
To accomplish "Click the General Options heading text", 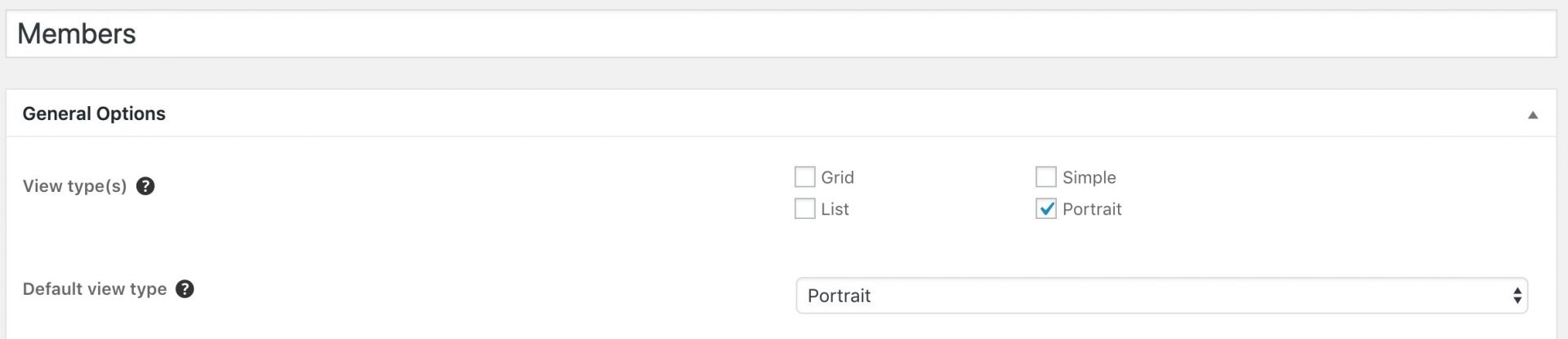I will click(94, 114).
